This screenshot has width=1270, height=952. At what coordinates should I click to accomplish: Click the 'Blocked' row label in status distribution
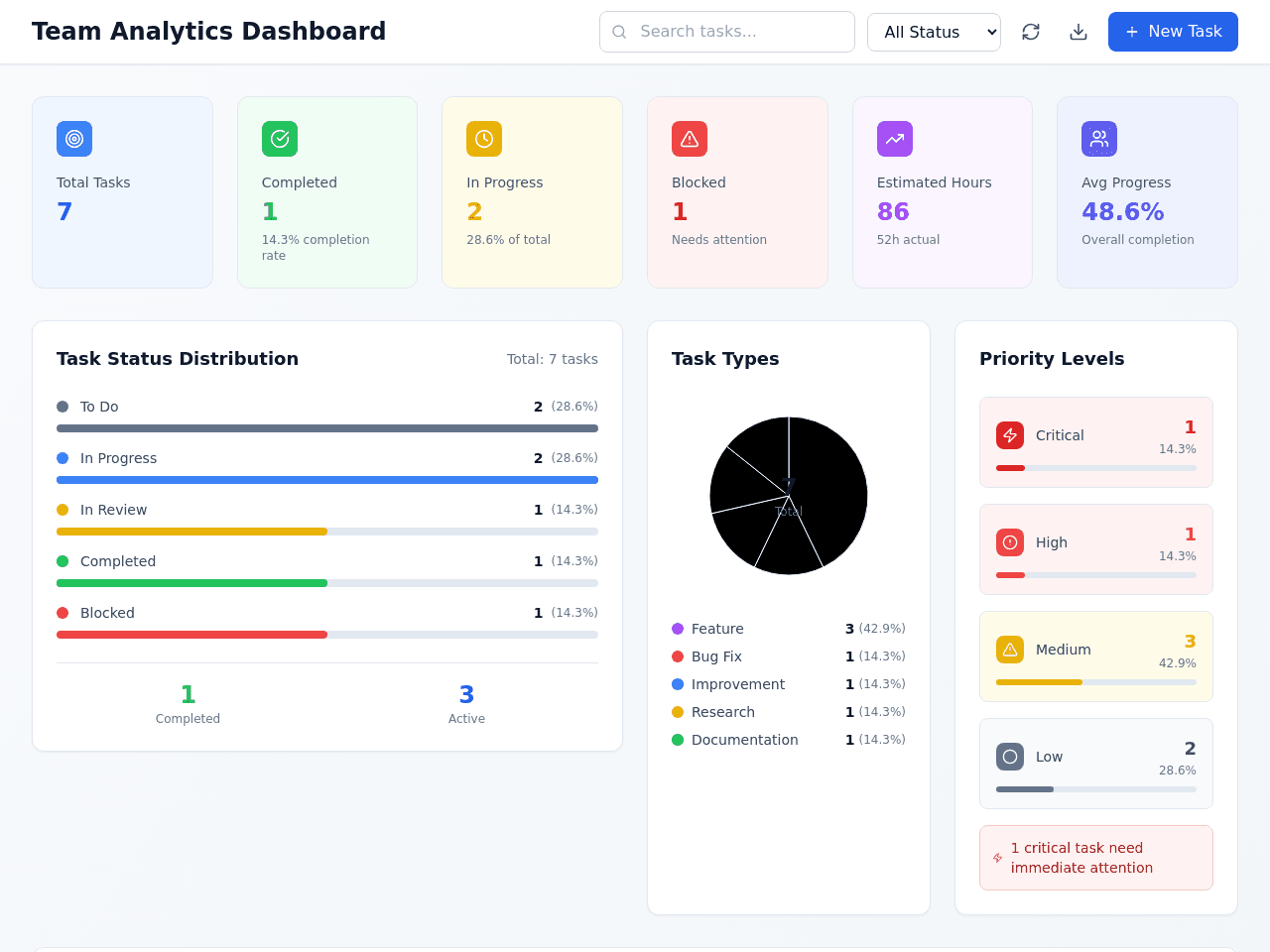tap(107, 613)
